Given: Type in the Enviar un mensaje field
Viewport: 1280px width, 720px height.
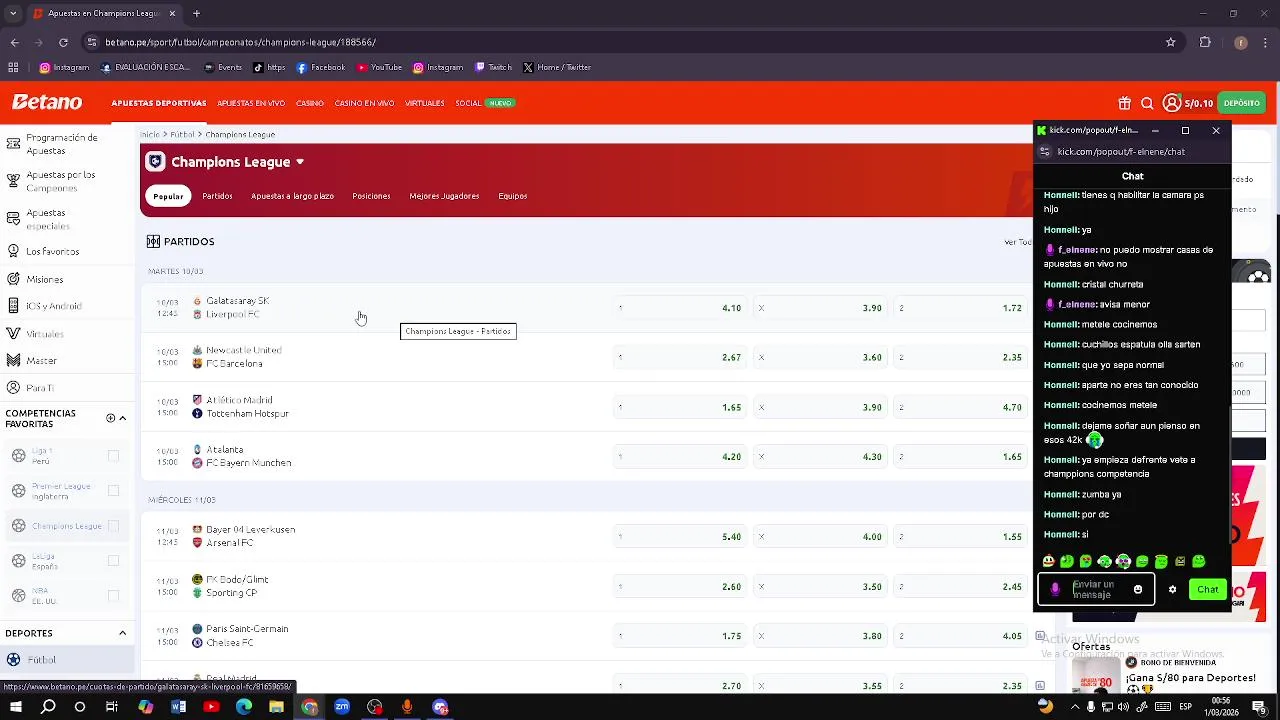Looking at the screenshot, I should point(1096,590).
